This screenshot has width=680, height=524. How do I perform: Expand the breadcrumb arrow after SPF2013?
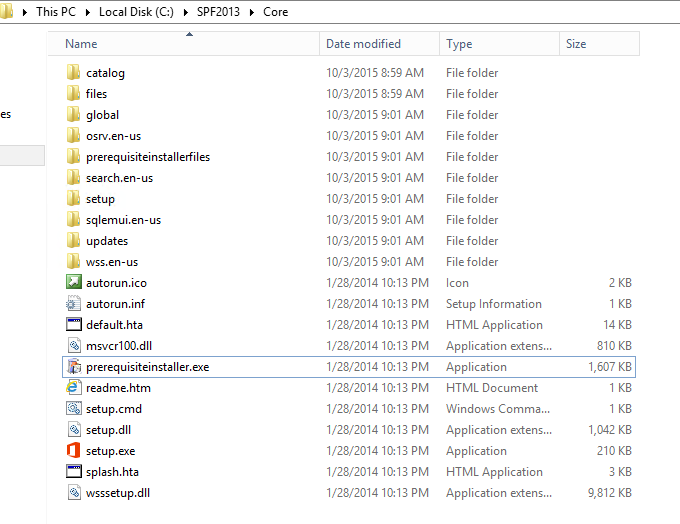coord(252,12)
